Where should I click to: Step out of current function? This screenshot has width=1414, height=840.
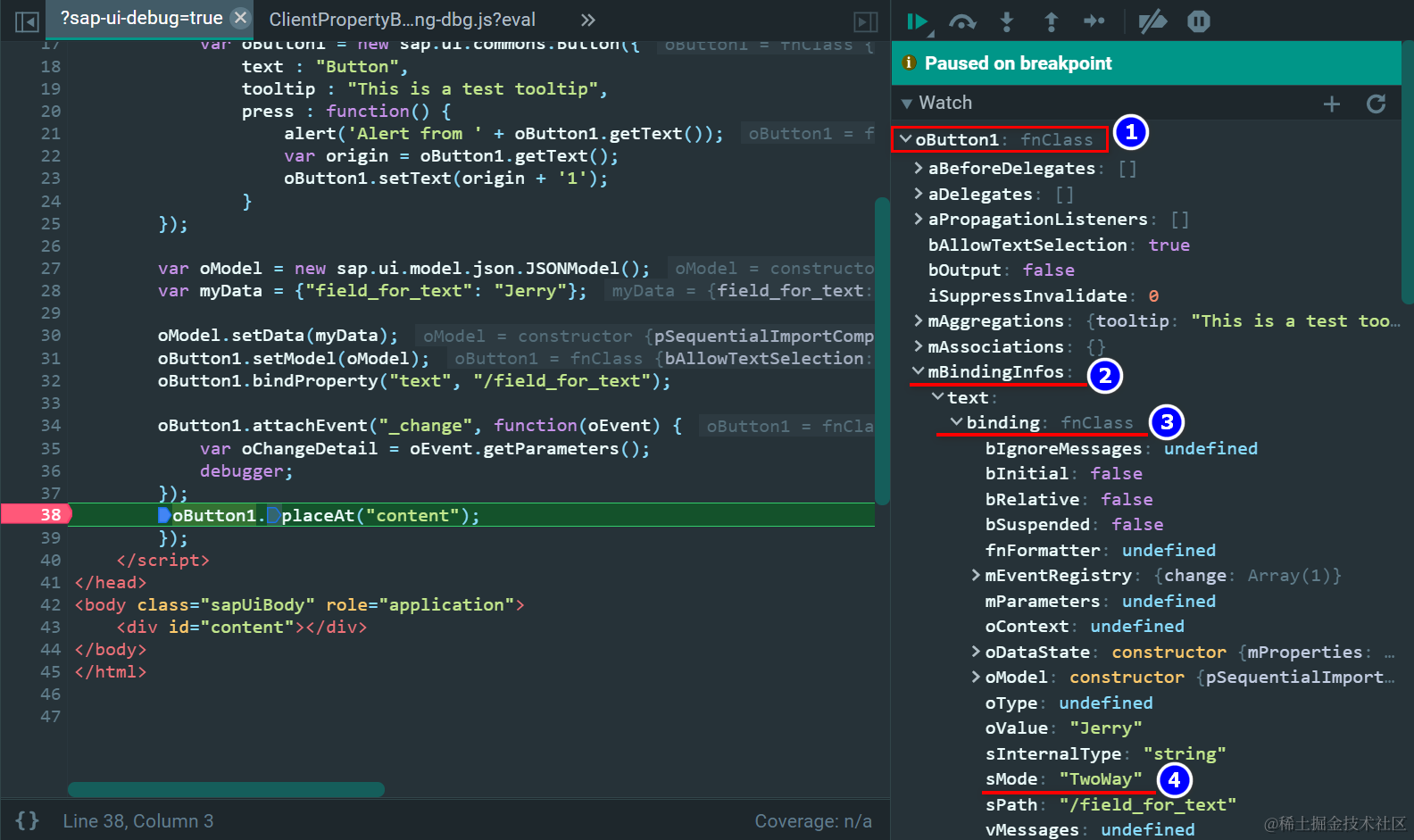click(1051, 22)
